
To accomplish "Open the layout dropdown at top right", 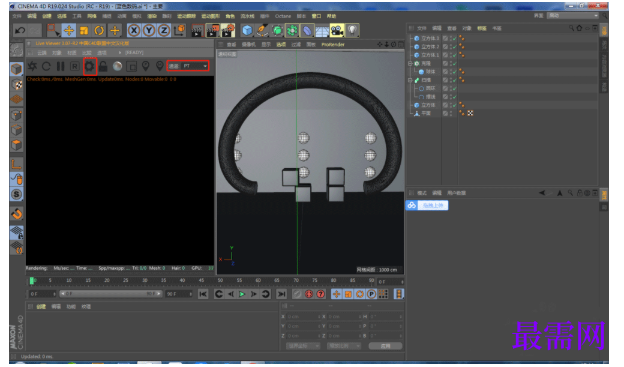I will point(572,16).
